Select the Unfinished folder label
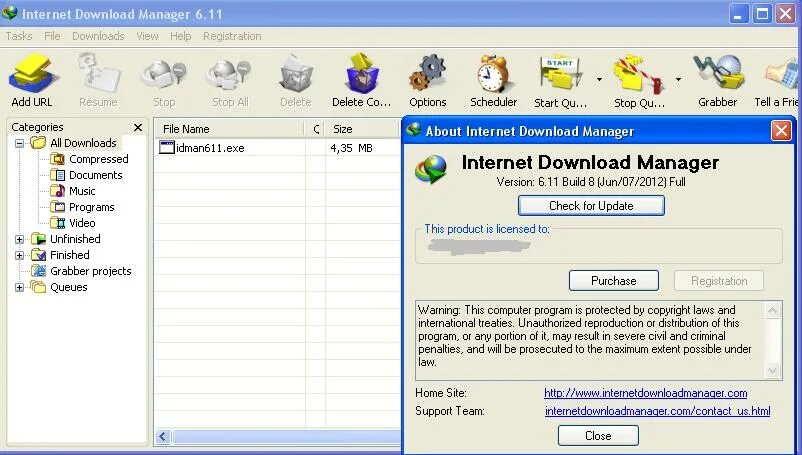Screen dimensions: 802x455 click(x=75, y=239)
